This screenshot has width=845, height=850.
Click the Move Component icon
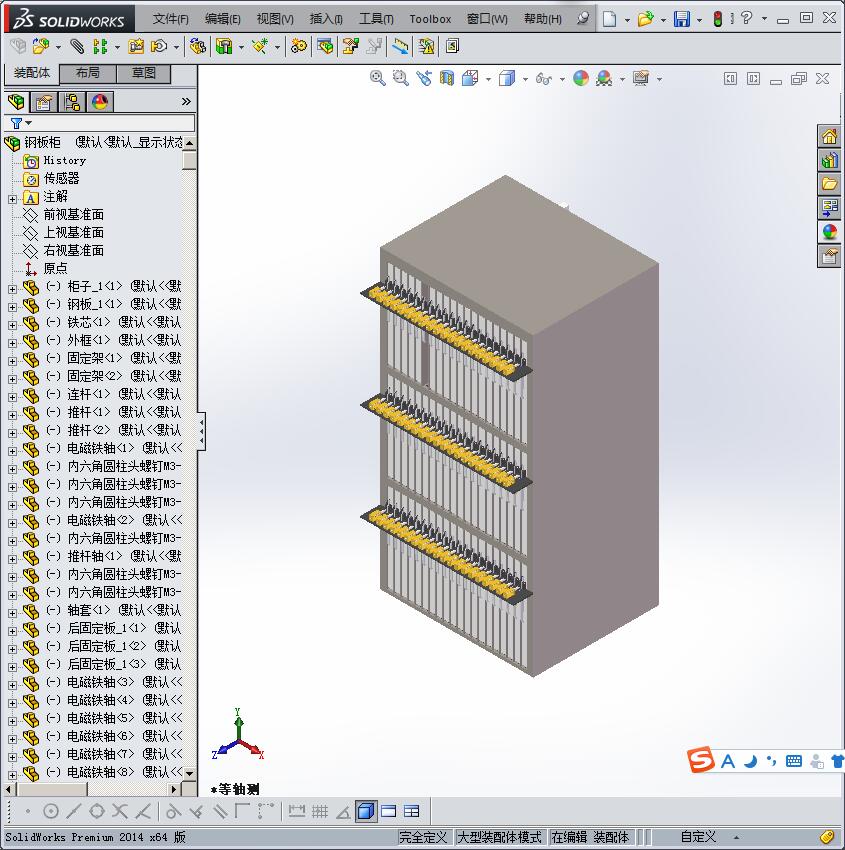click(159, 47)
